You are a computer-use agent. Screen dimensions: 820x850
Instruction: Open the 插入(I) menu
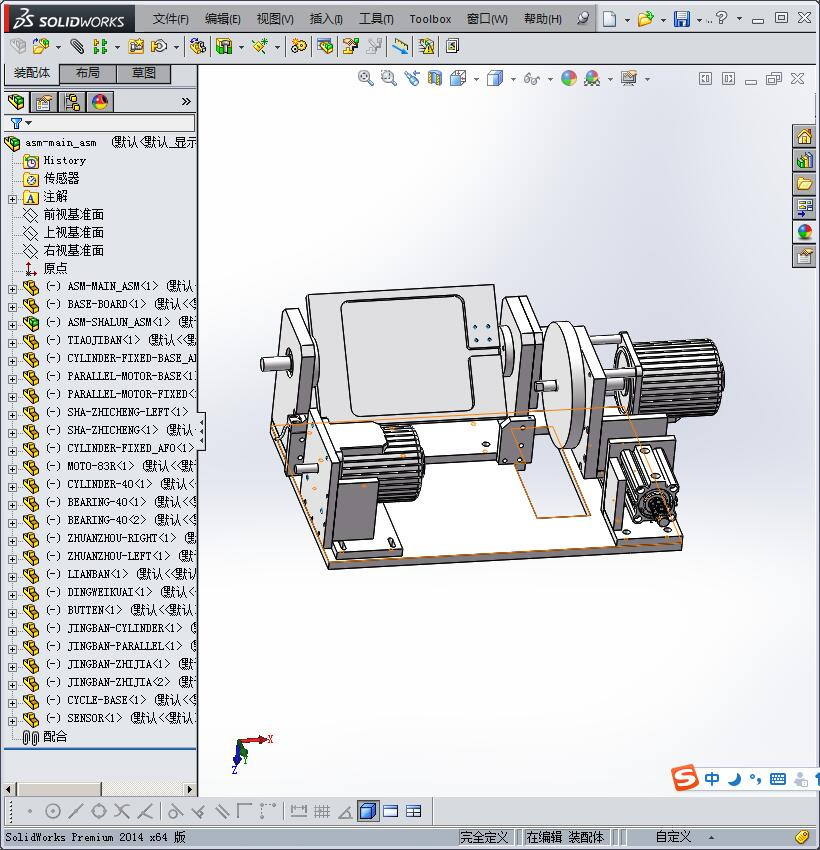tap(326, 19)
